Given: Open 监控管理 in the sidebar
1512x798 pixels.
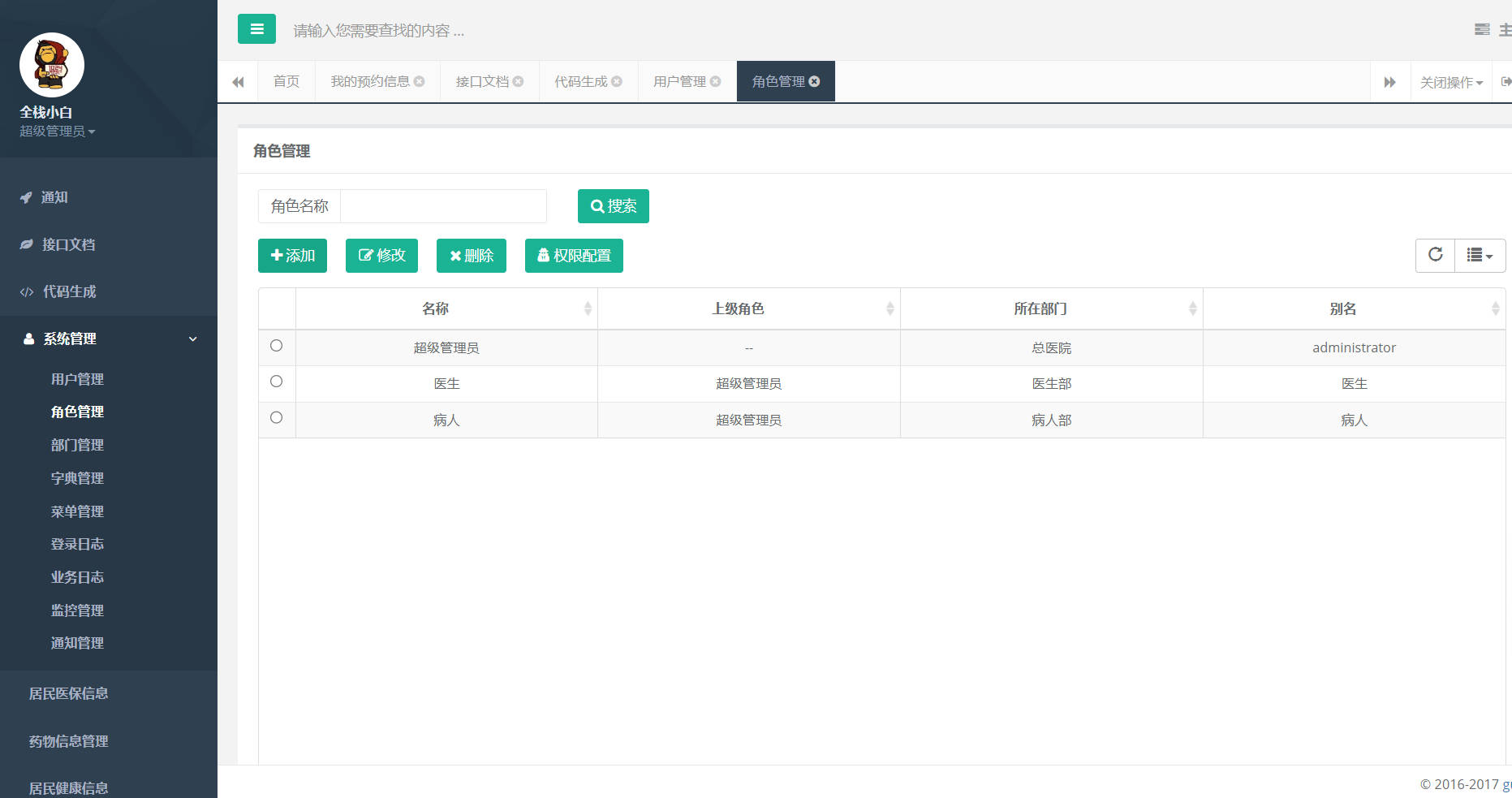Looking at the screenshot, I should tap(77, 610).
